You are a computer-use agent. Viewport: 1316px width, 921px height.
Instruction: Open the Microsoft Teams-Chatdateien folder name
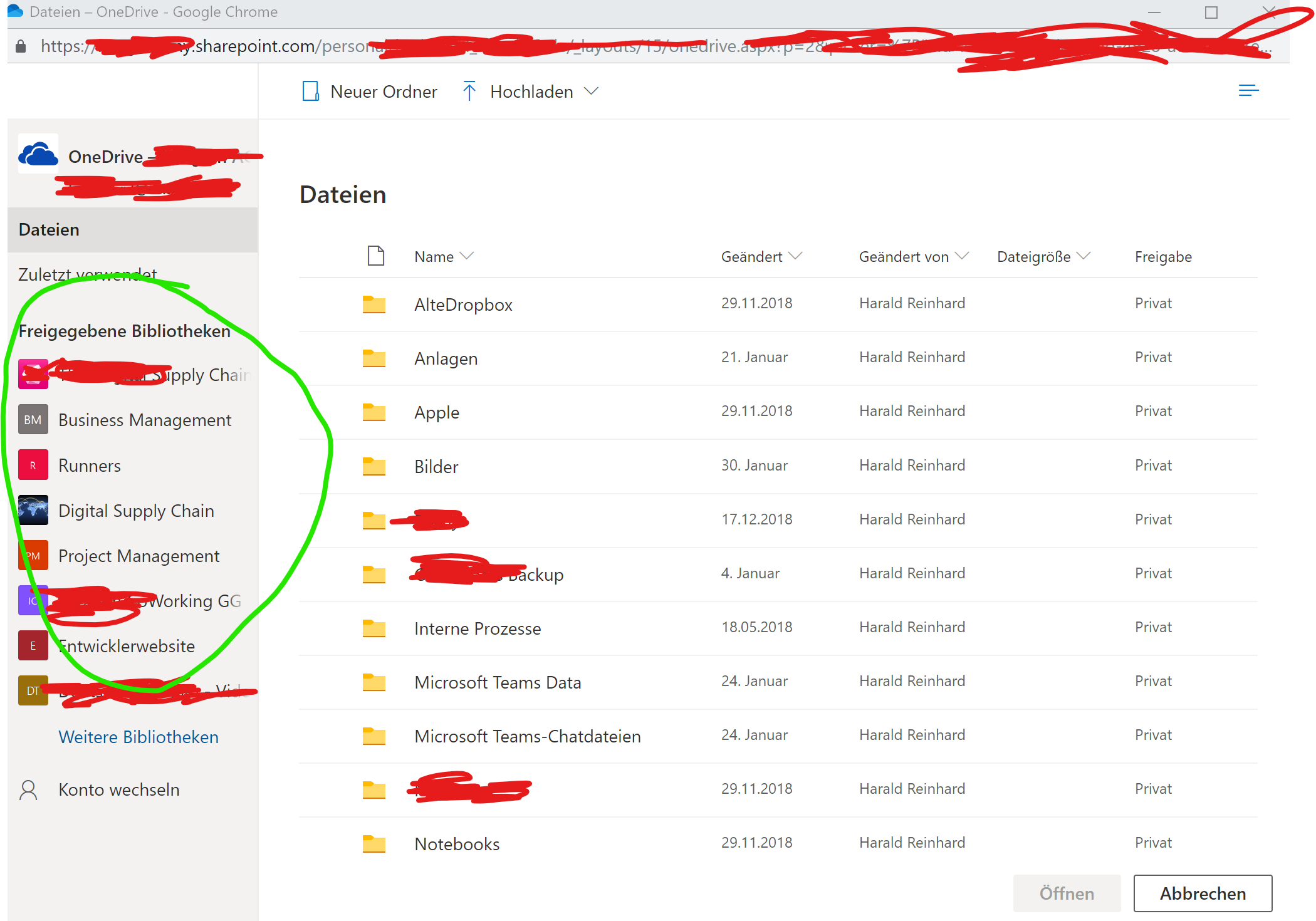pos(527,736)
